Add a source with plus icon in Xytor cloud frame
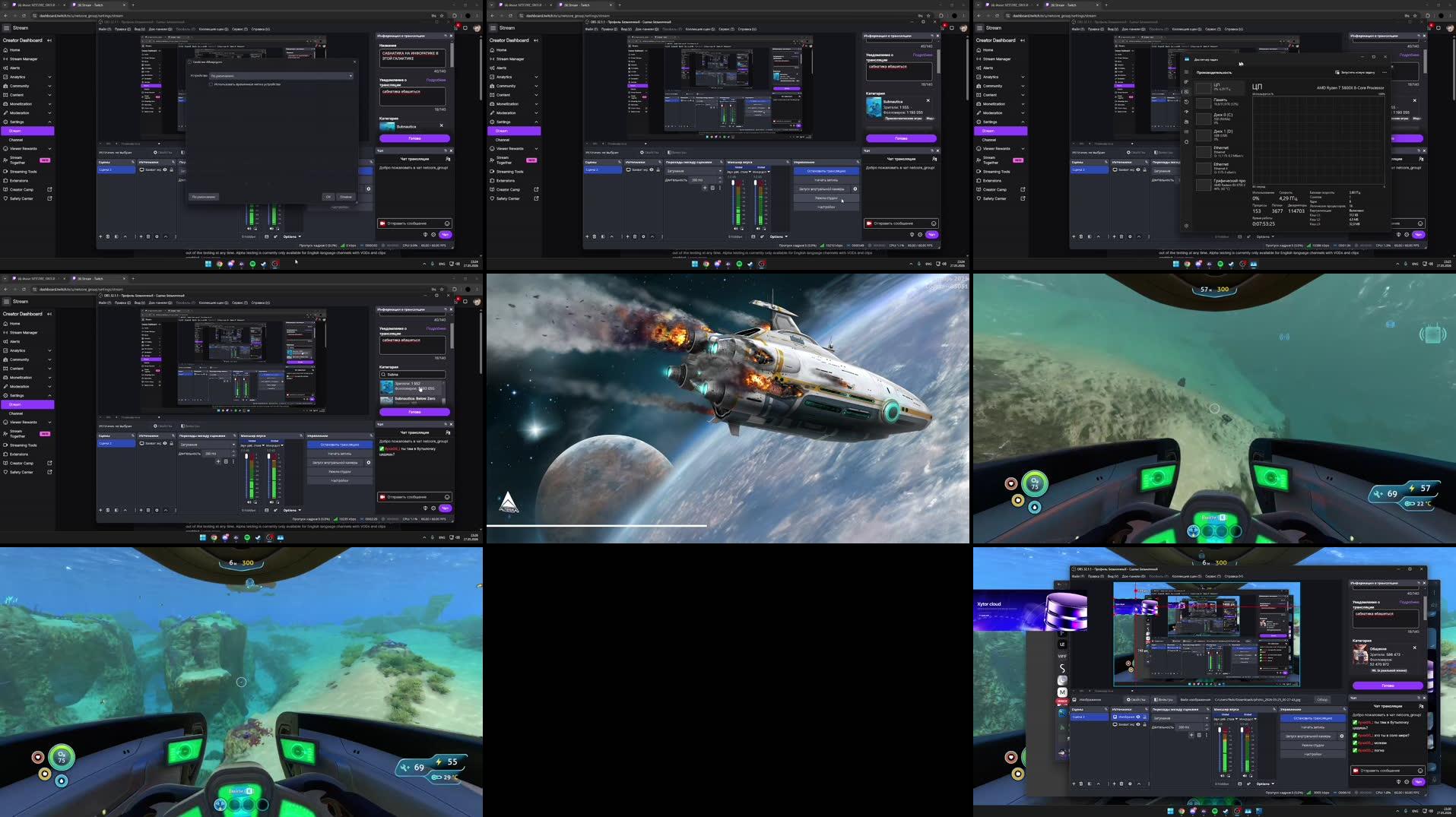This screenshot has width=1456, height=817. [1114, 784]
